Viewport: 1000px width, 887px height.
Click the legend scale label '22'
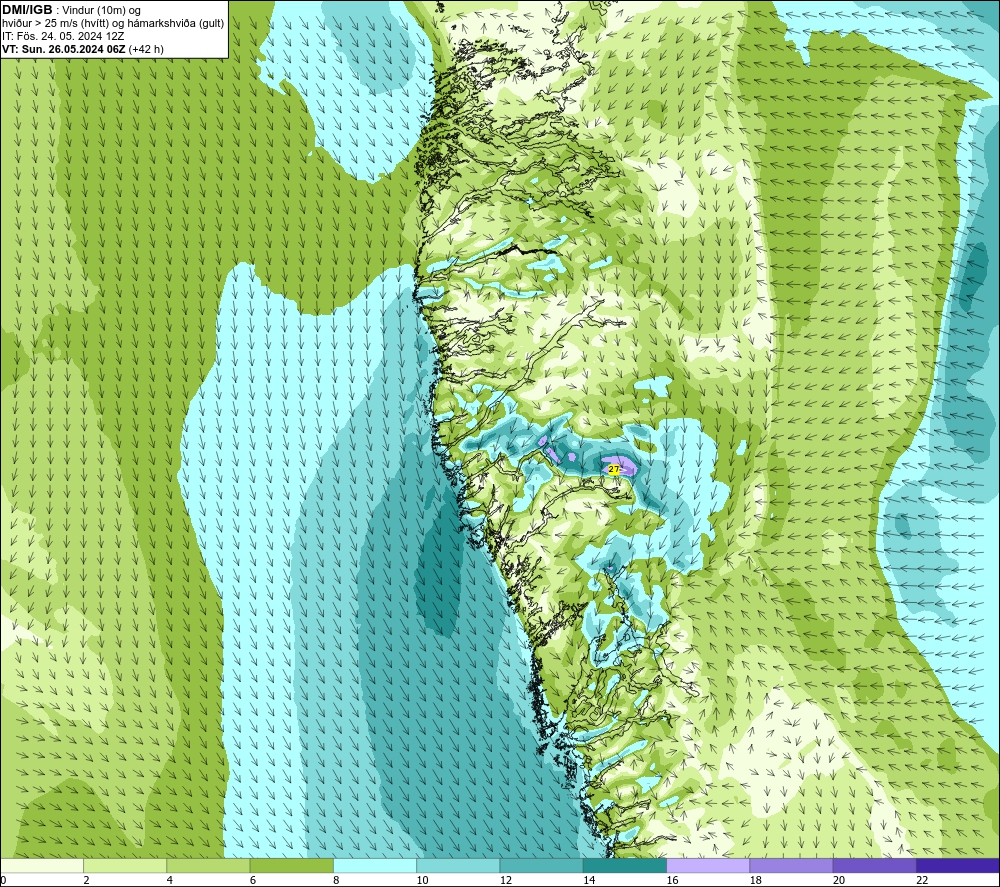coord(922,881)
